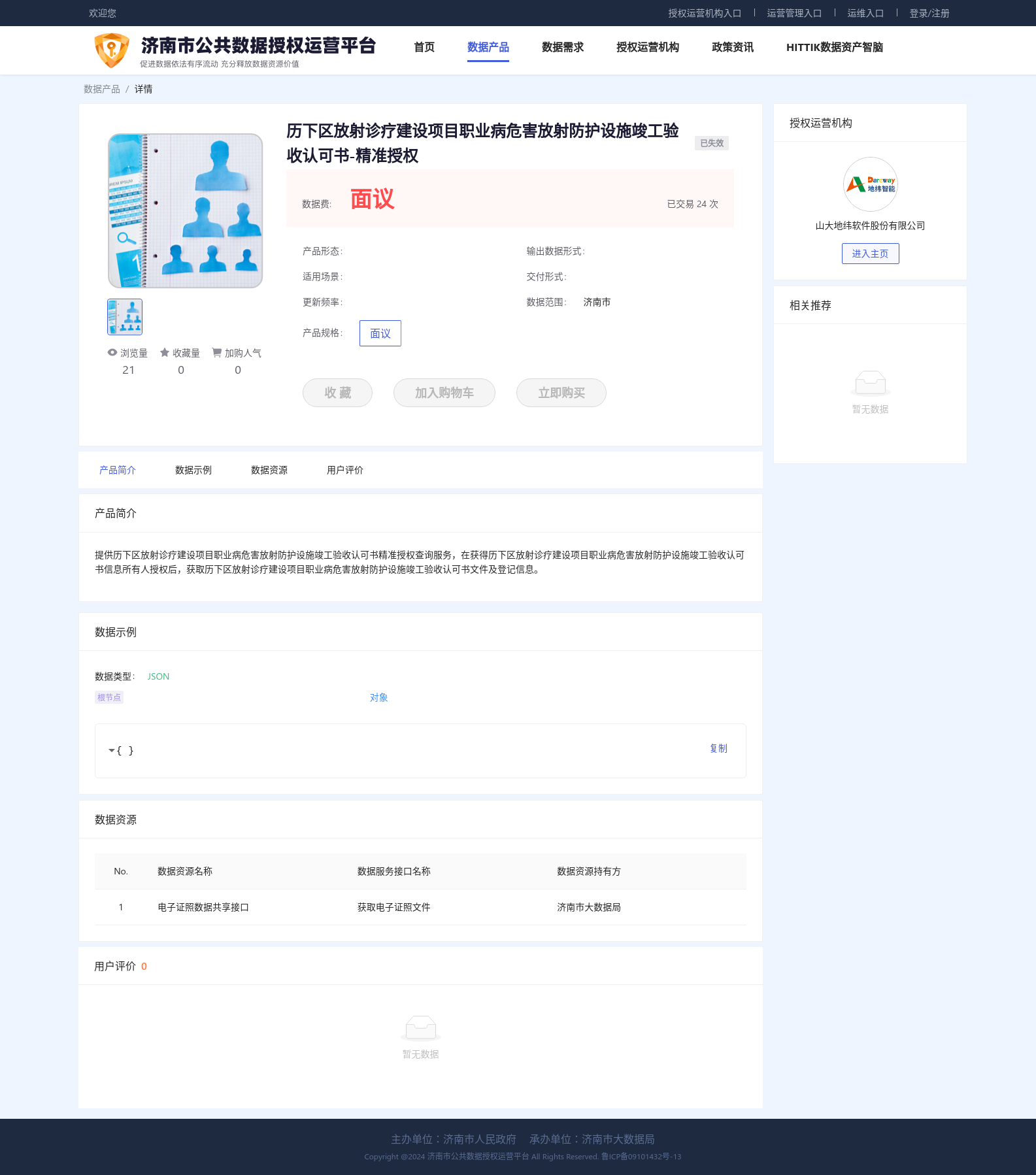Open 授权运营机构入口 top link
This screenshot has width=1036, height=1175.
705,13
